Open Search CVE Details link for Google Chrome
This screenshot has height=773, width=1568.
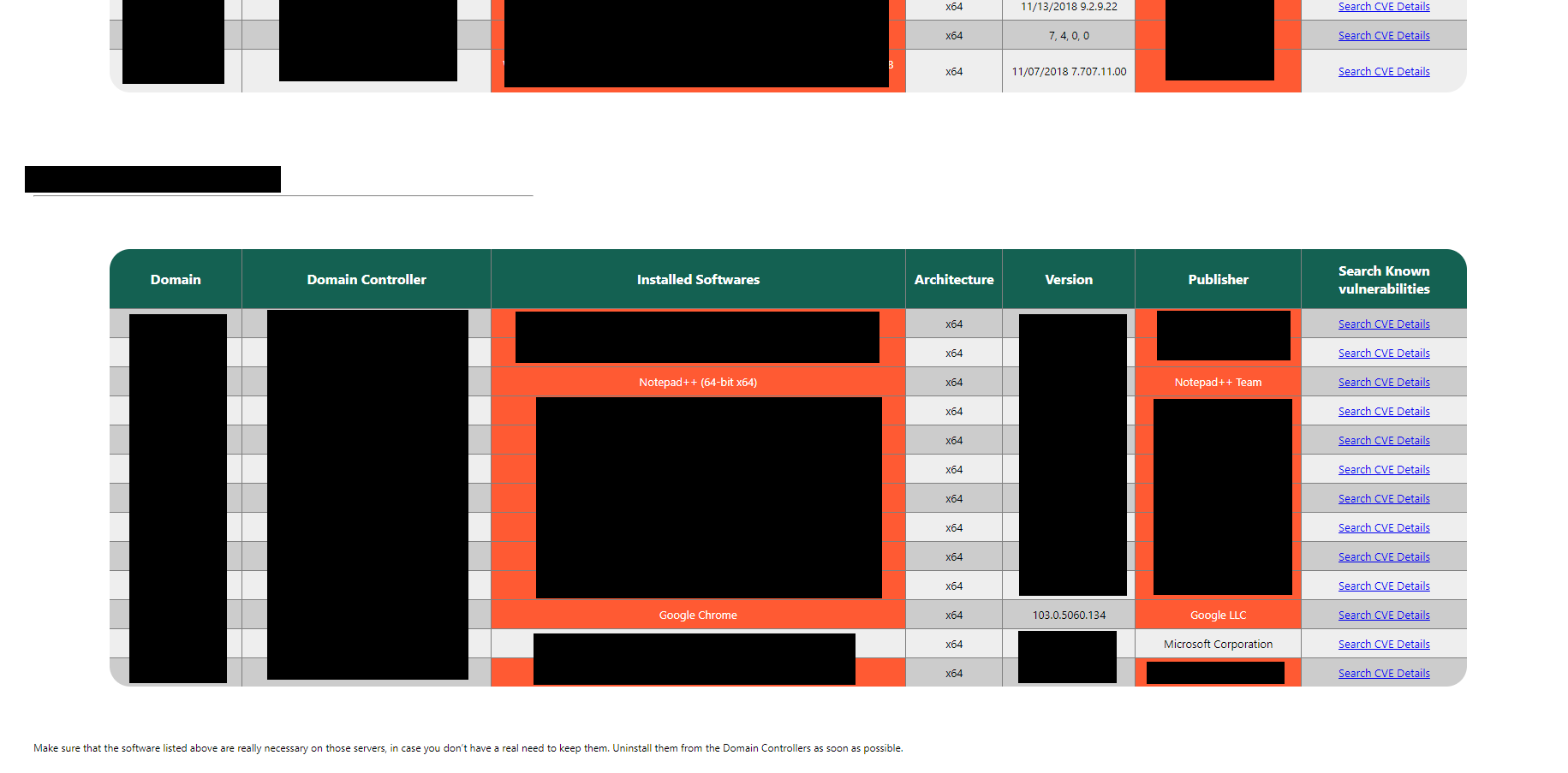1383,615
